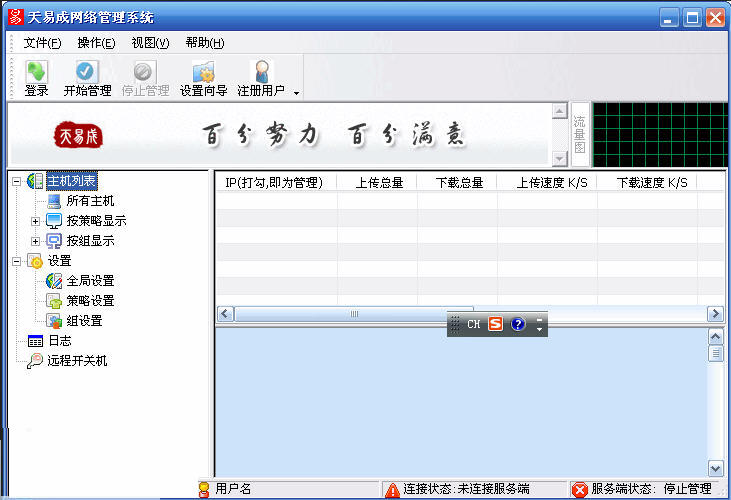731x500 pixels.
Task: Sort by 下载速度 K/S column header
Action: click(x=647, y=182)
